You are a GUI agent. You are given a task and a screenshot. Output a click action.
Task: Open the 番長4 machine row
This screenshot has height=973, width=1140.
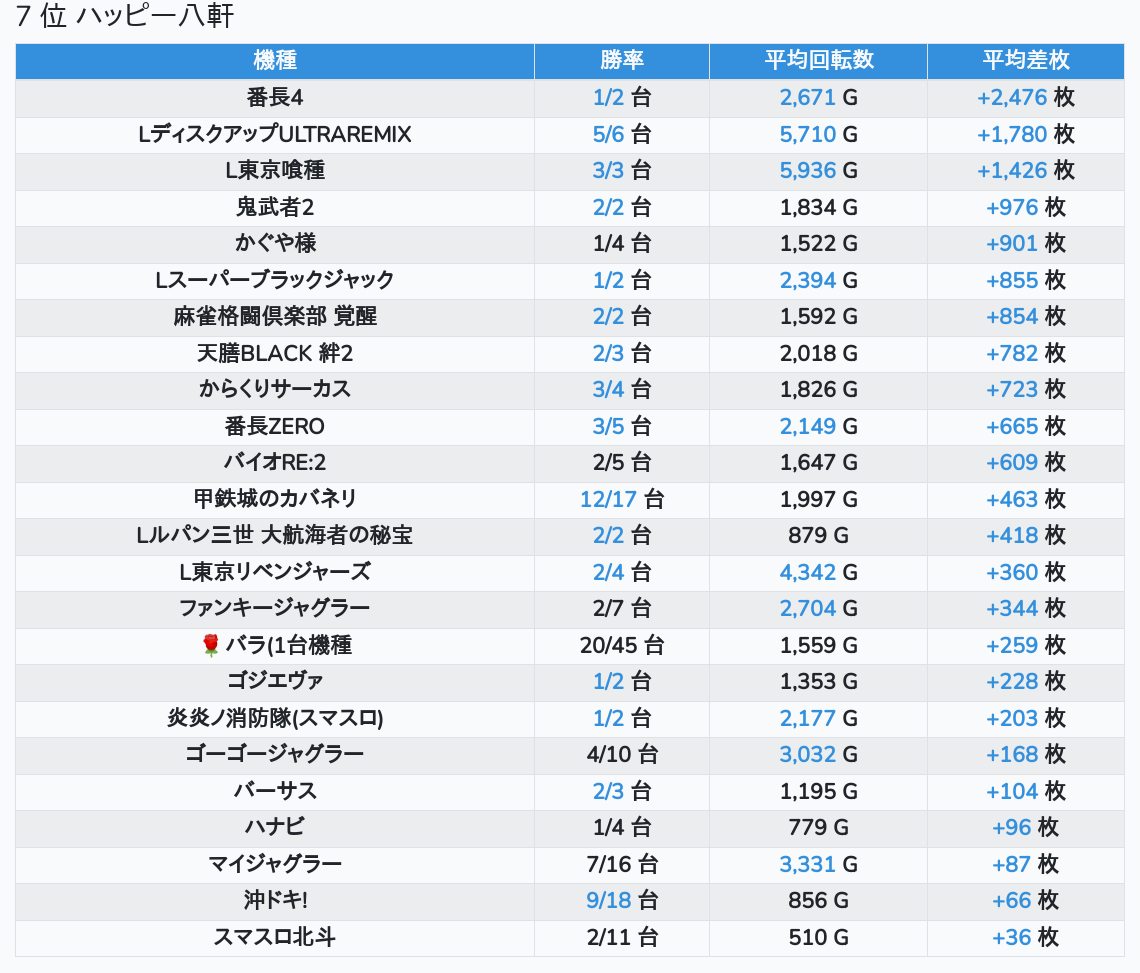coord(275,98)
